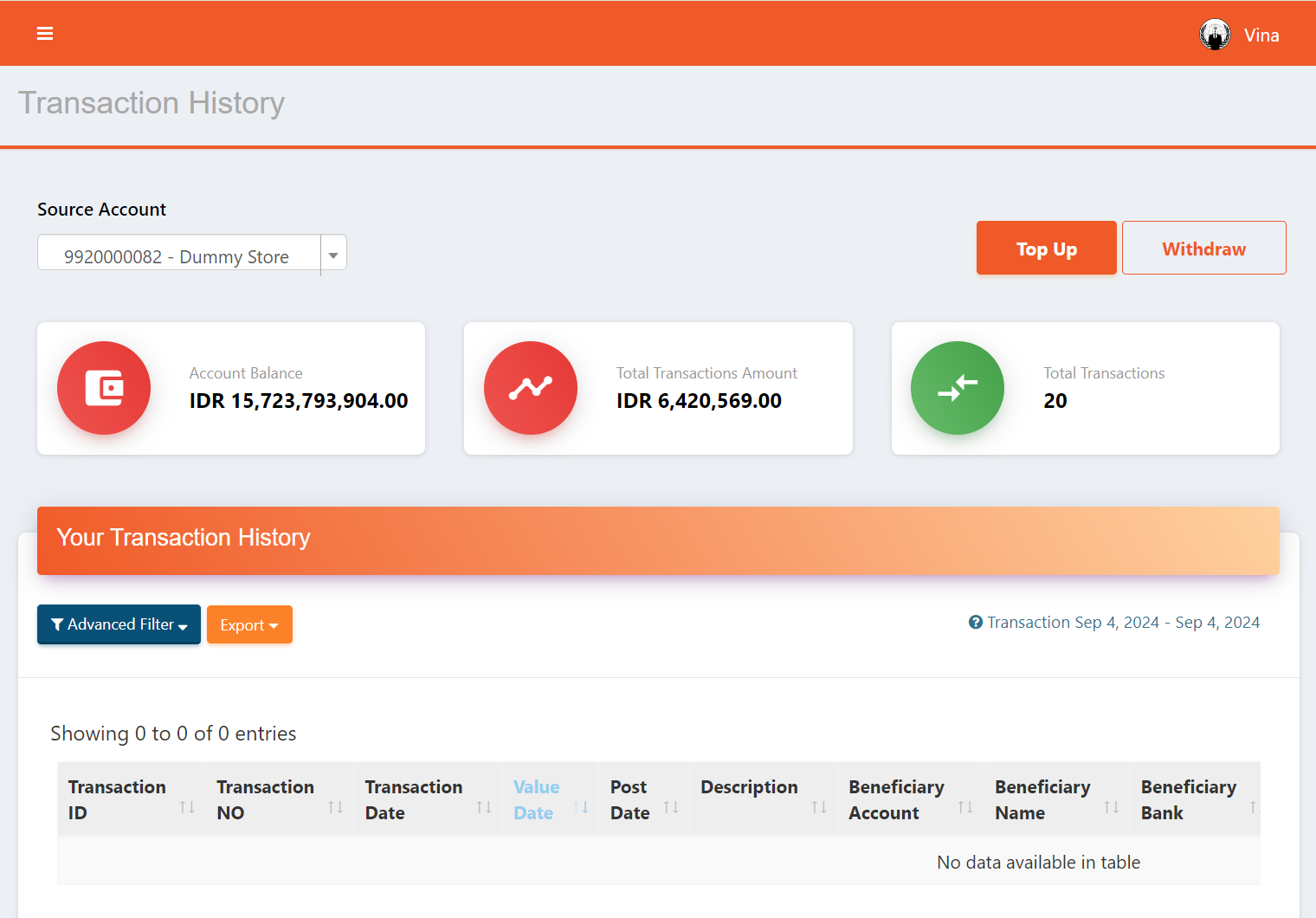
Task: Open the Vina user profile menu
Action: [1261, 36]
